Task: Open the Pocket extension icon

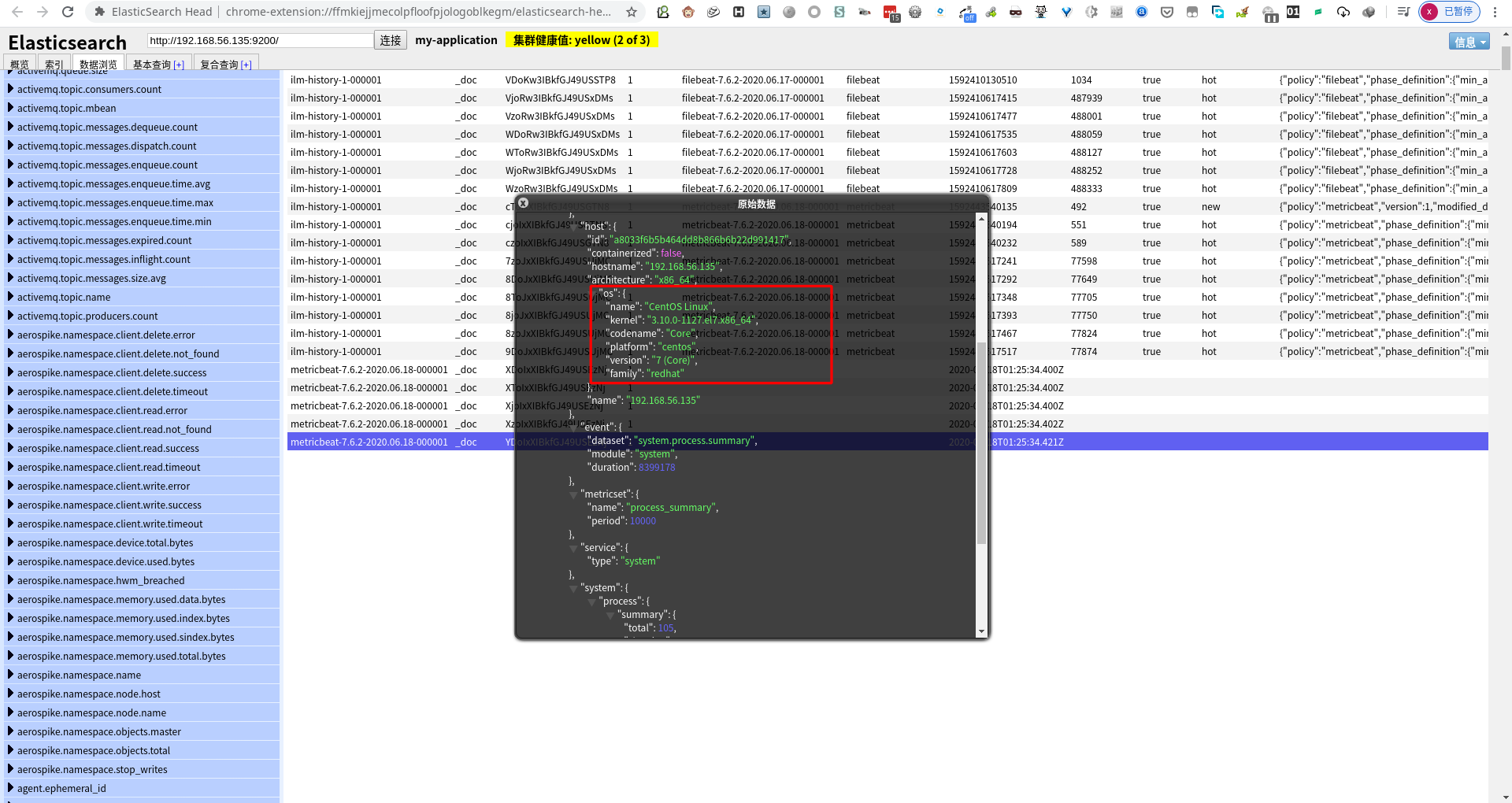Action: (x=1167, y=13)
